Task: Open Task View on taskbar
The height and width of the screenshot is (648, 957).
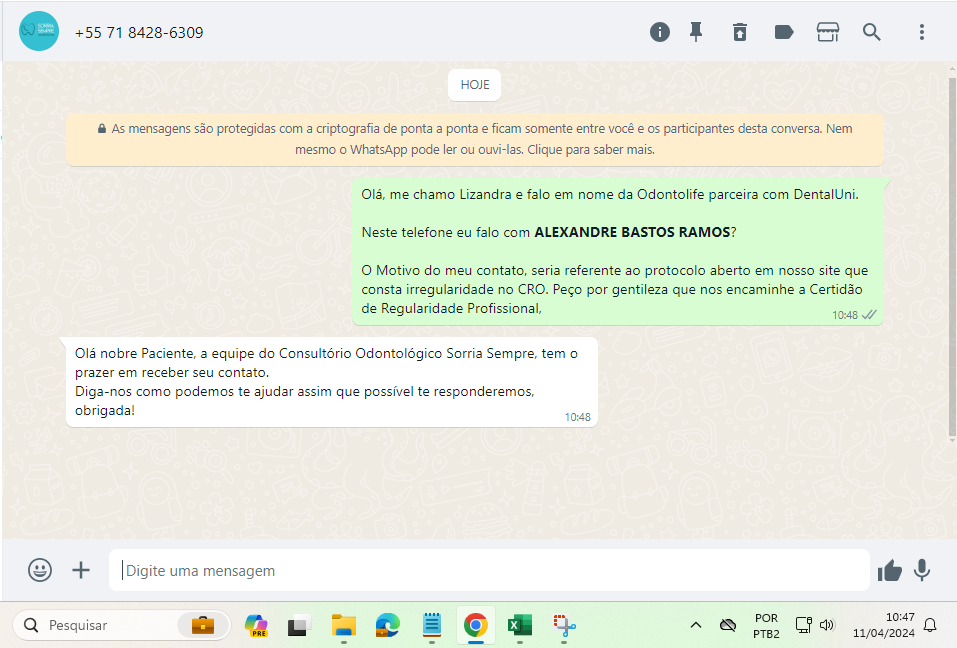Action: click(x=299, y=627)
